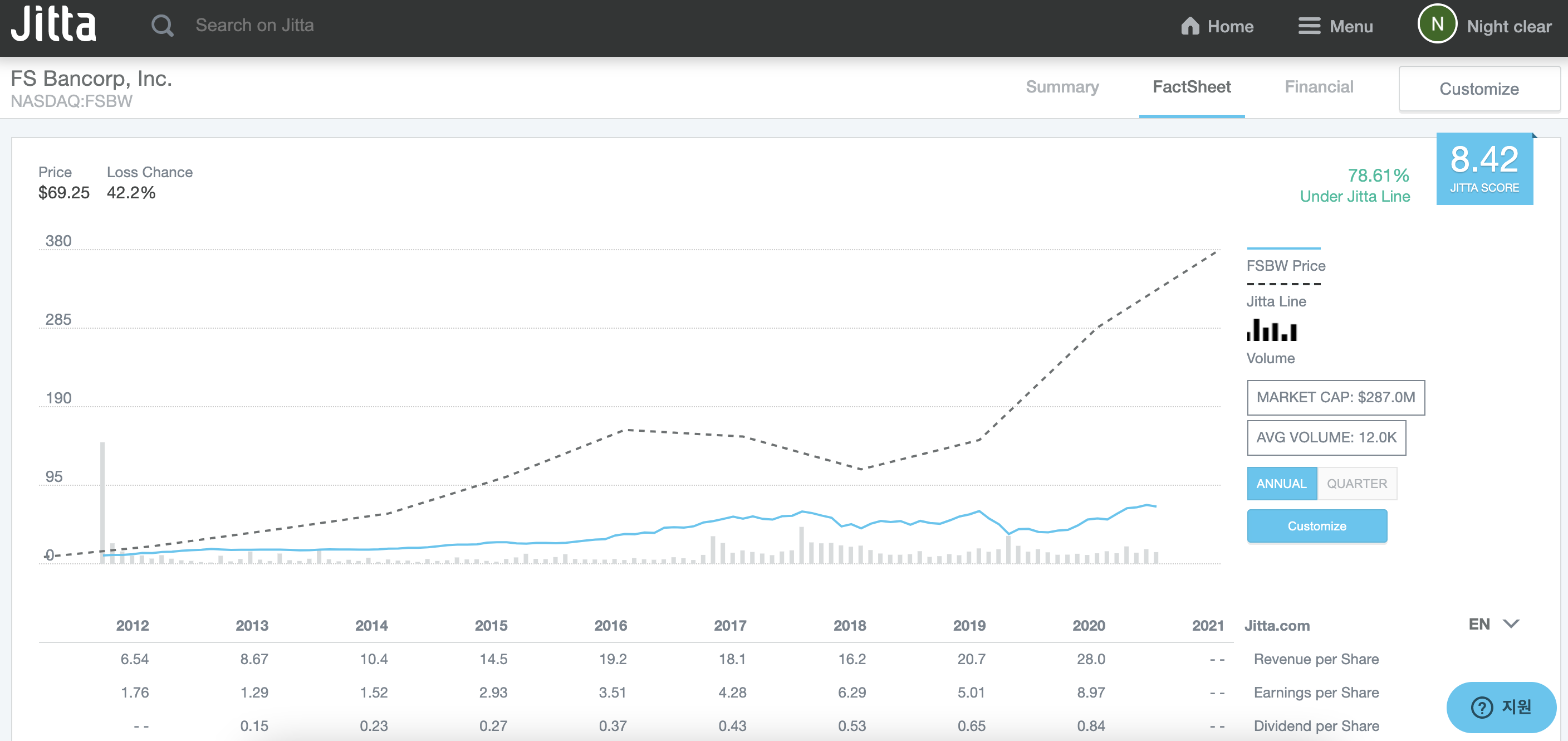Click the blue Customize chart button
The height and width of the screenshot is (741, 1568).
pyautogui.click(x=1317, y=526)
